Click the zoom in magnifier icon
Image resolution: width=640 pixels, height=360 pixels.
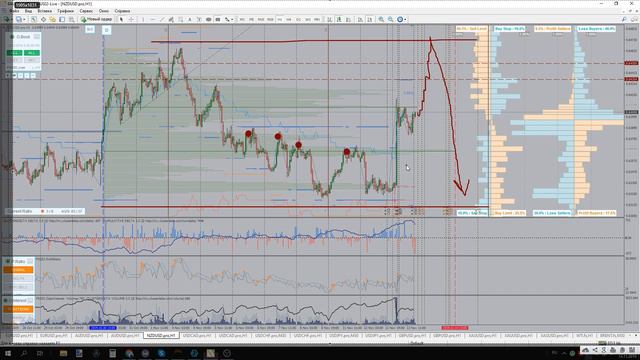click(381, 19)
